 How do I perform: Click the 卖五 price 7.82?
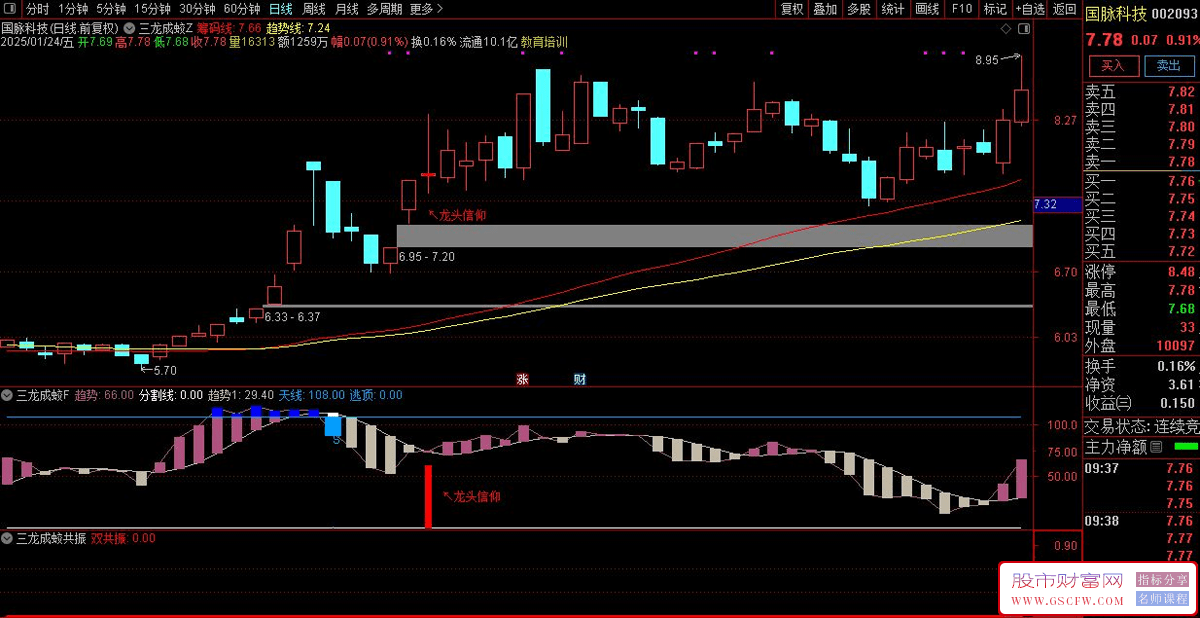point(1180,92)
